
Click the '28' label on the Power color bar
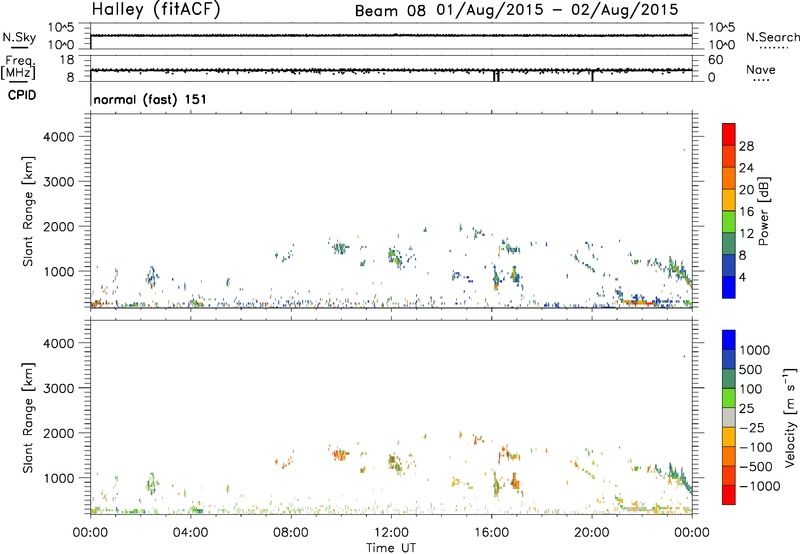[746, 146]
